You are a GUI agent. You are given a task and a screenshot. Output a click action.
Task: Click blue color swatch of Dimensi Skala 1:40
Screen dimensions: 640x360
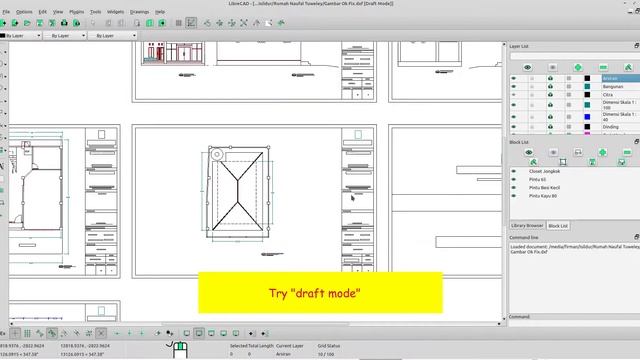coord(587,117)
